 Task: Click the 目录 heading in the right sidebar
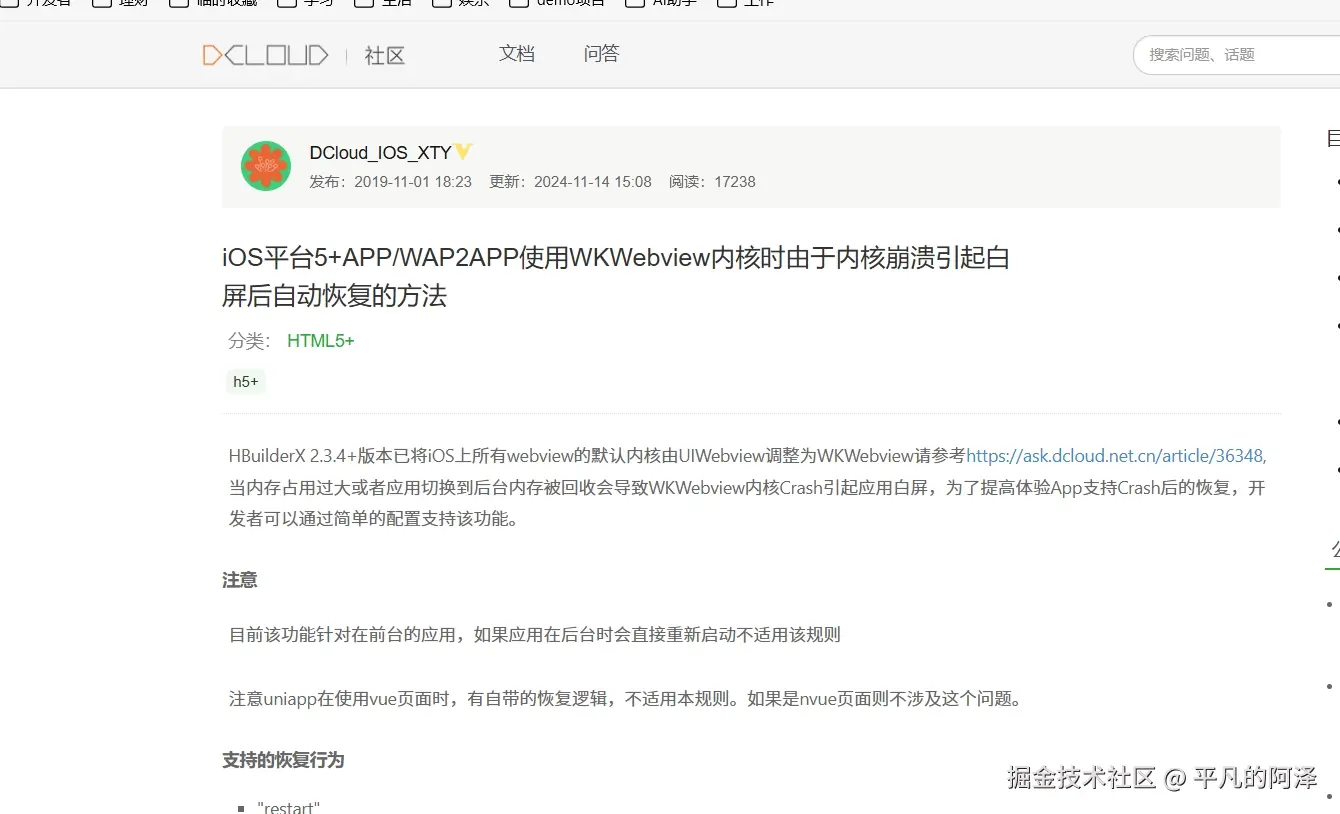coord(1332,138)
